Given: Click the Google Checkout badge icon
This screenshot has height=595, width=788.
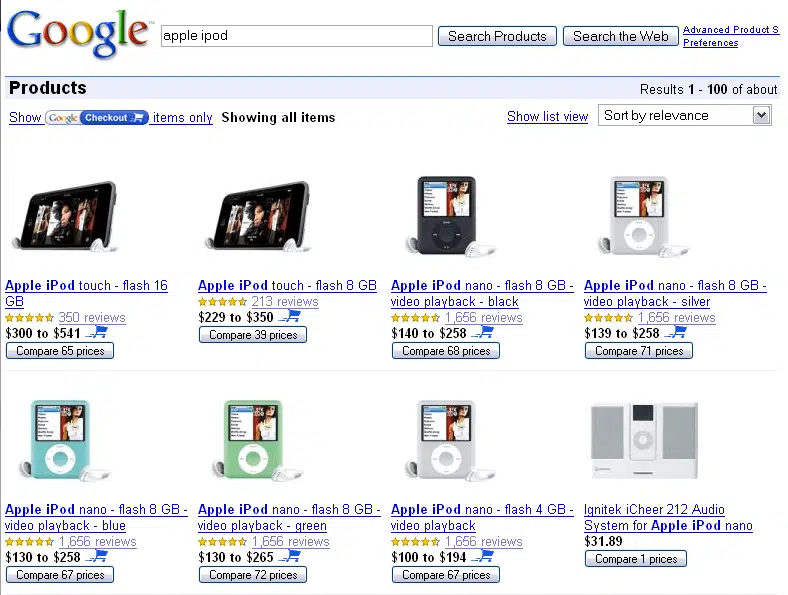Looking at the screenshot, I should pyautogui.click(x=97, y=118).
